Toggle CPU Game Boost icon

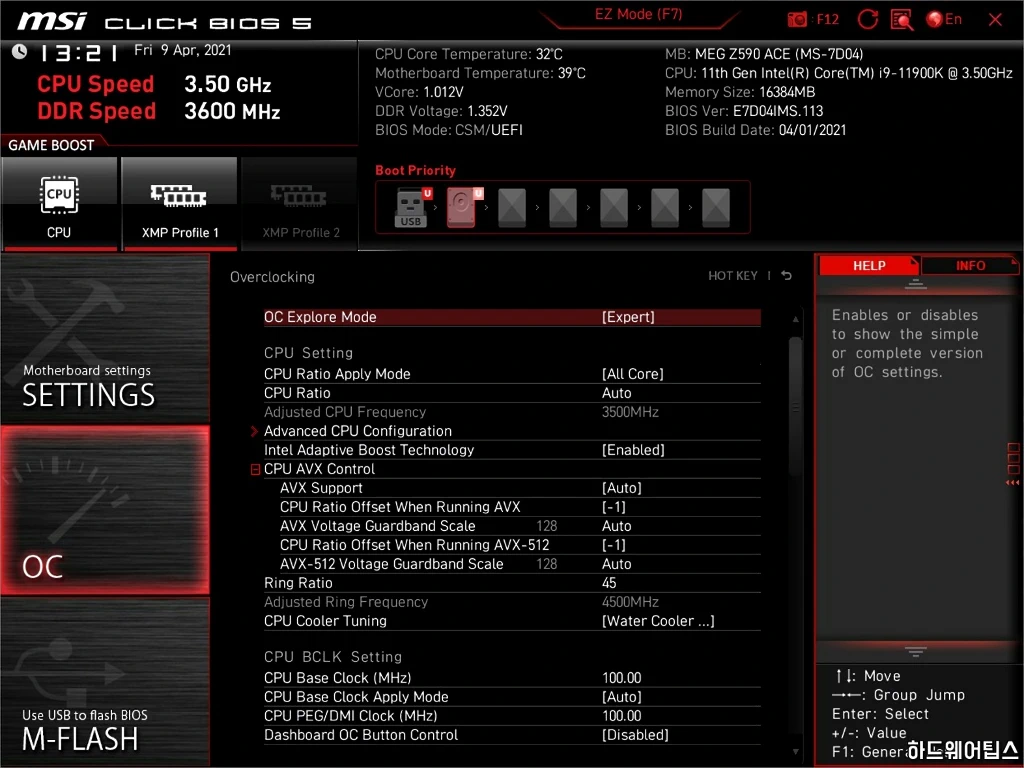click(x=59, y=204)
